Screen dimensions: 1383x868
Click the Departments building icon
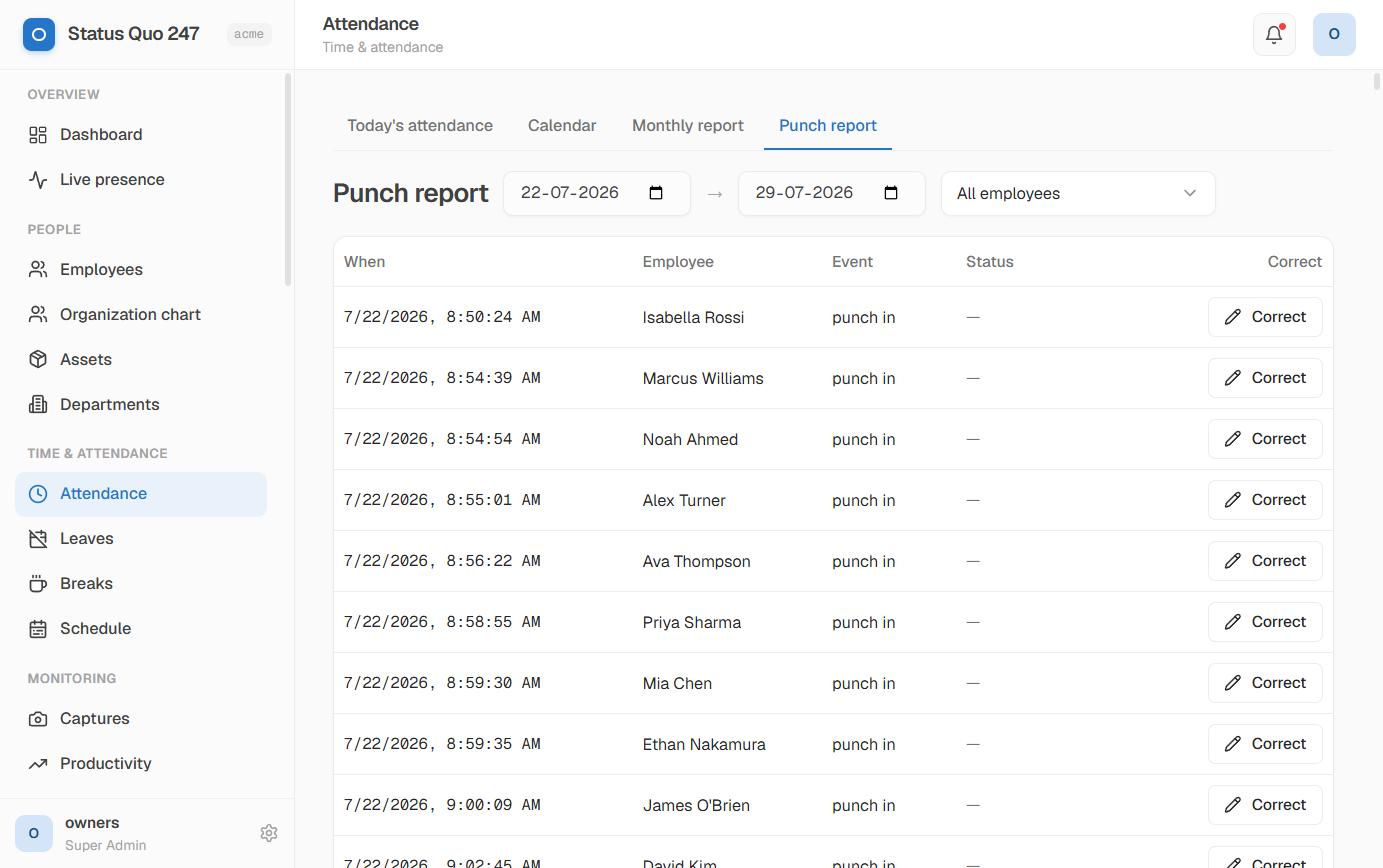click(x=38, y=404)
